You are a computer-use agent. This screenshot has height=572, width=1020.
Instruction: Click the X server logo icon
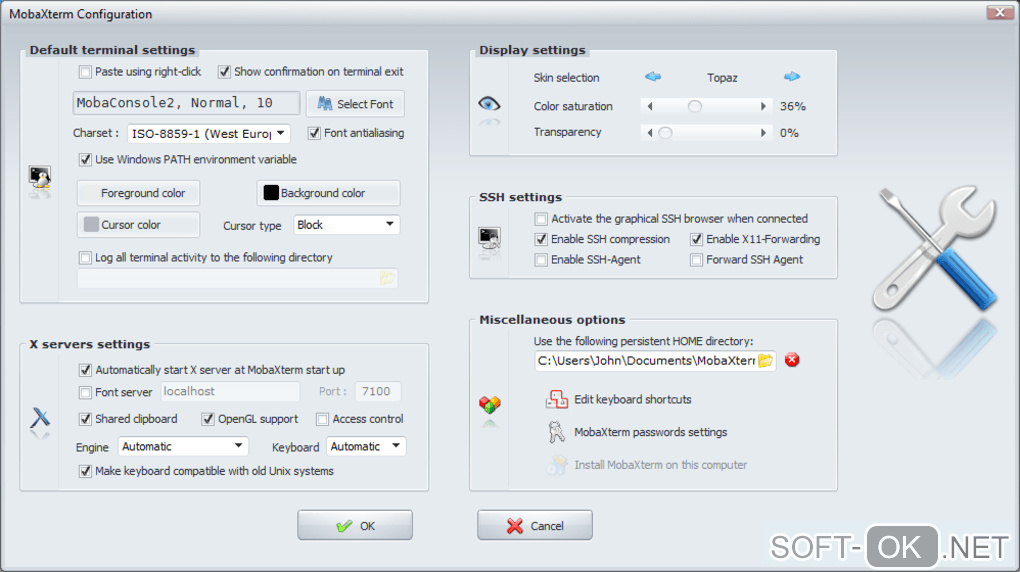40,417
